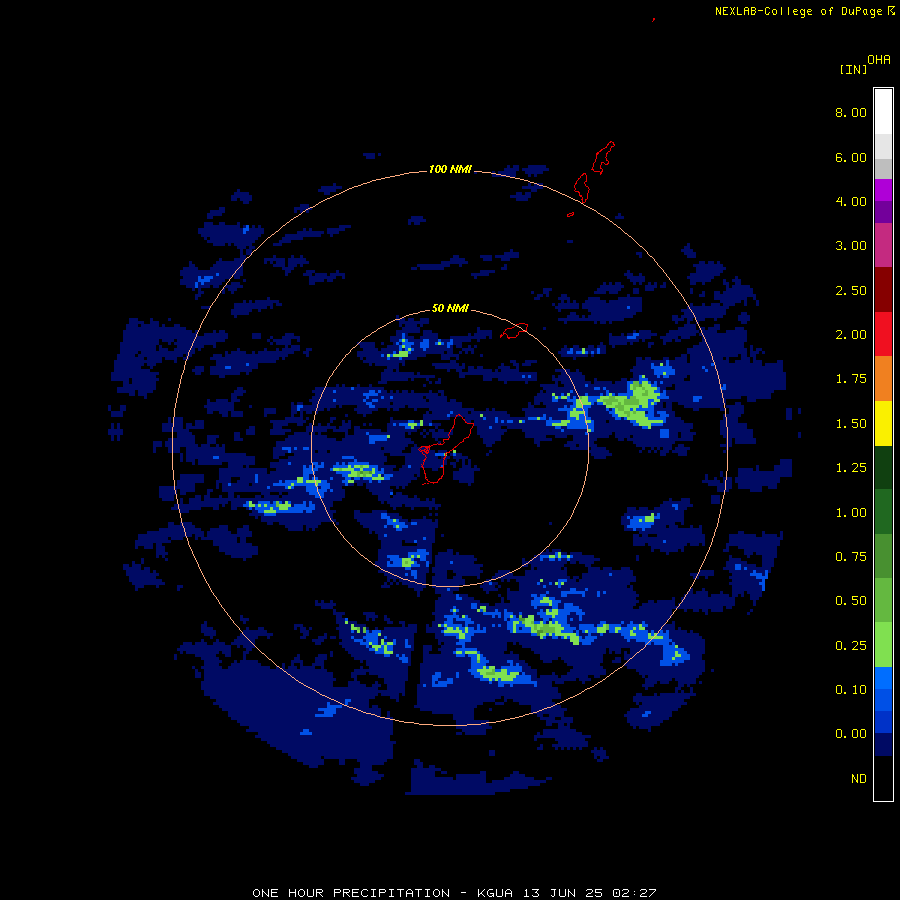Pick the magenta legend swatch near 4.00
900x900 pixels.
[x=883, y=190]
